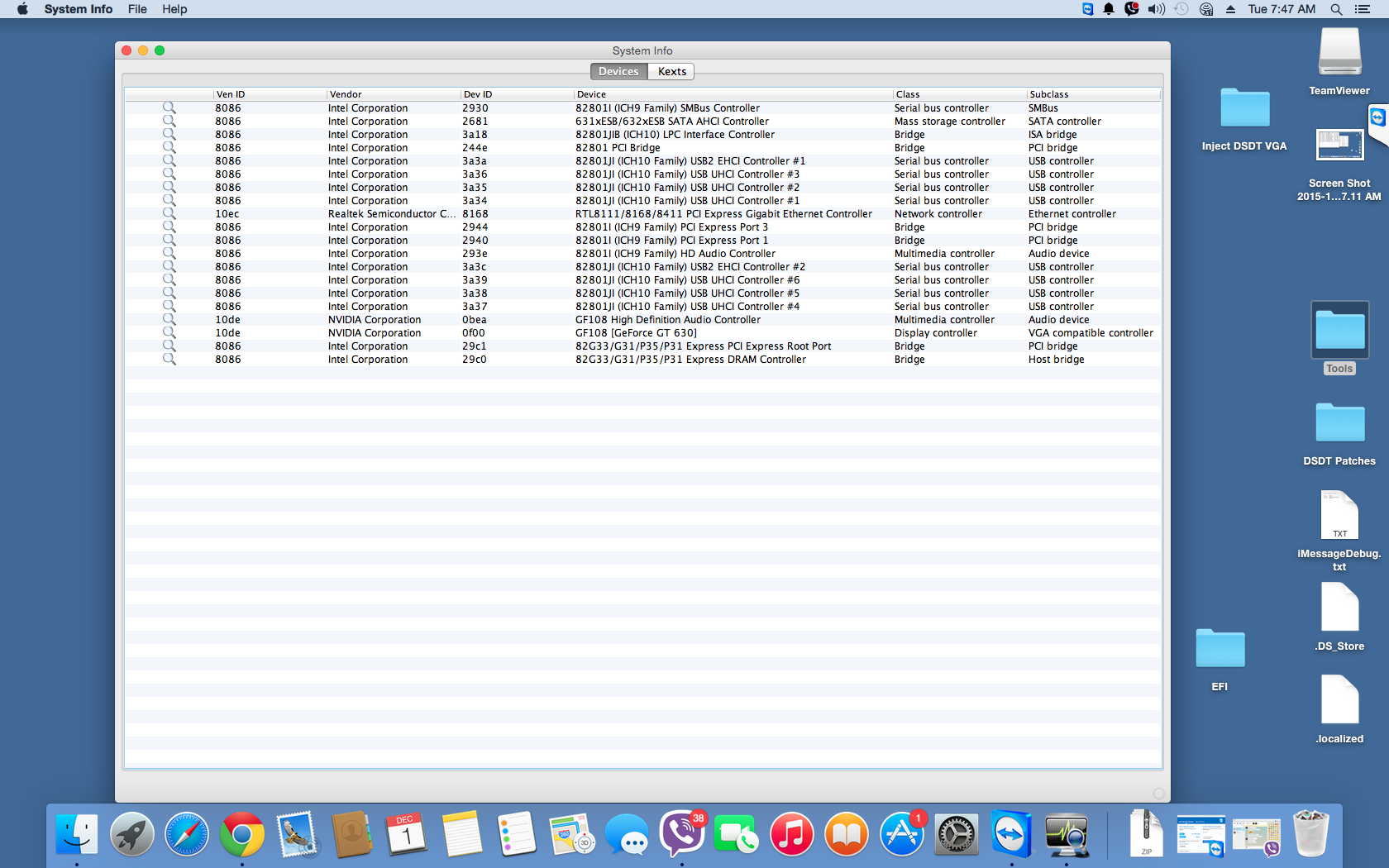Select the Realtek Semiconductor vendor cell

tap(392, 214)
